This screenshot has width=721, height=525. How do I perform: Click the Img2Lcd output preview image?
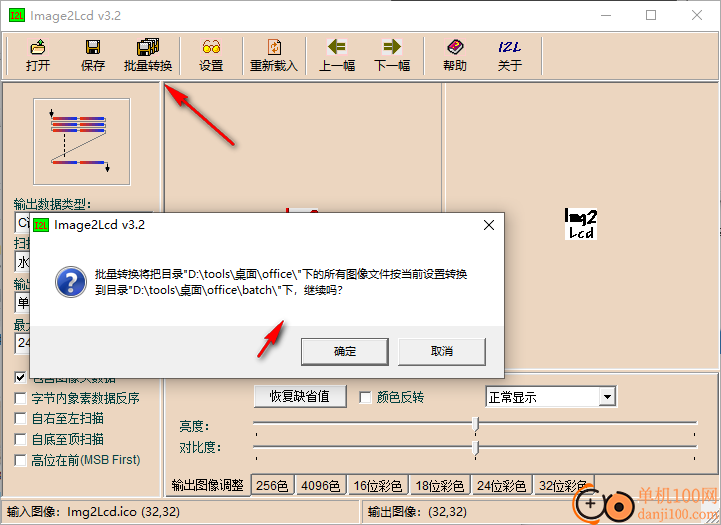click(x=581, y=223)
